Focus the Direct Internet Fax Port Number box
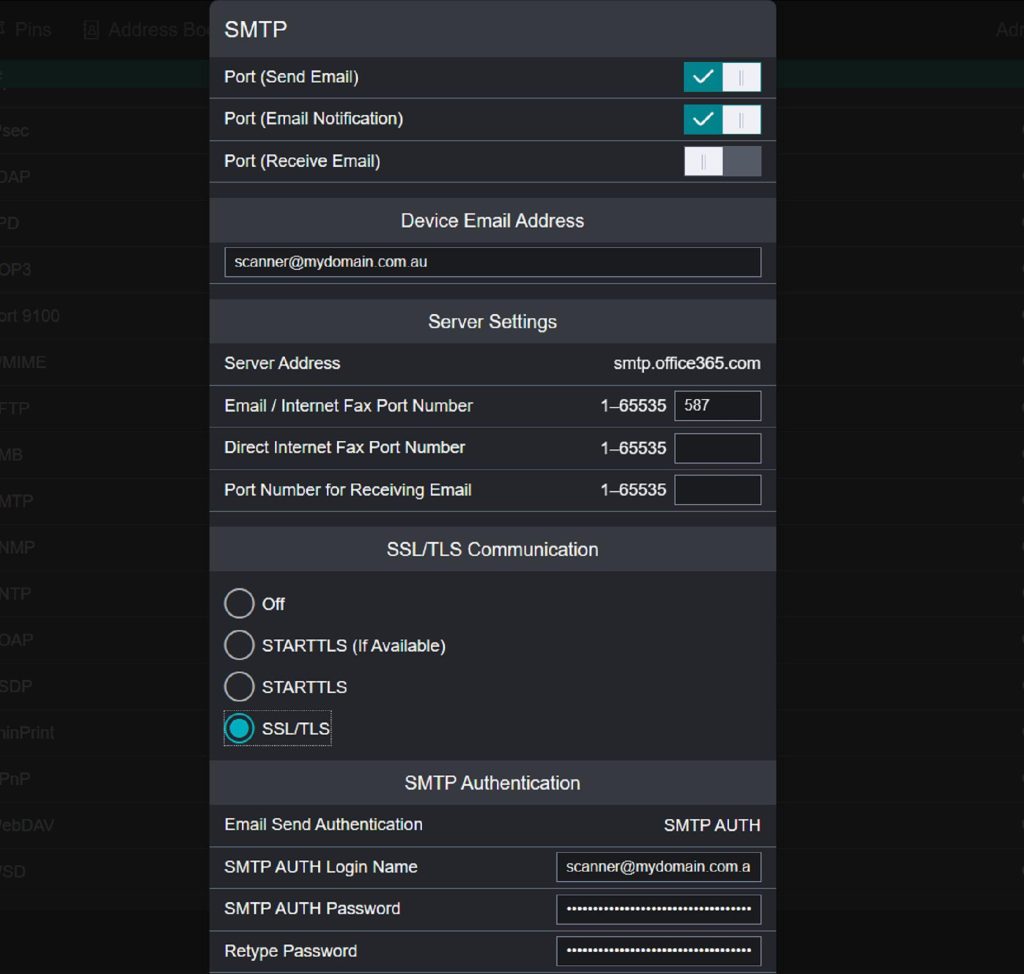The image size is (1024, 974). coord(717,448)
